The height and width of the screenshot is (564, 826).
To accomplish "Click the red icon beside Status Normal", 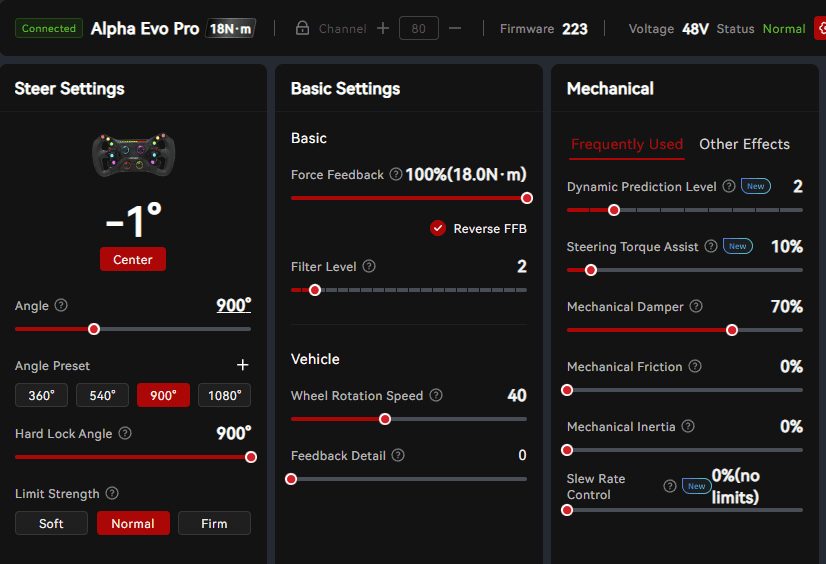I will point(821,29).
